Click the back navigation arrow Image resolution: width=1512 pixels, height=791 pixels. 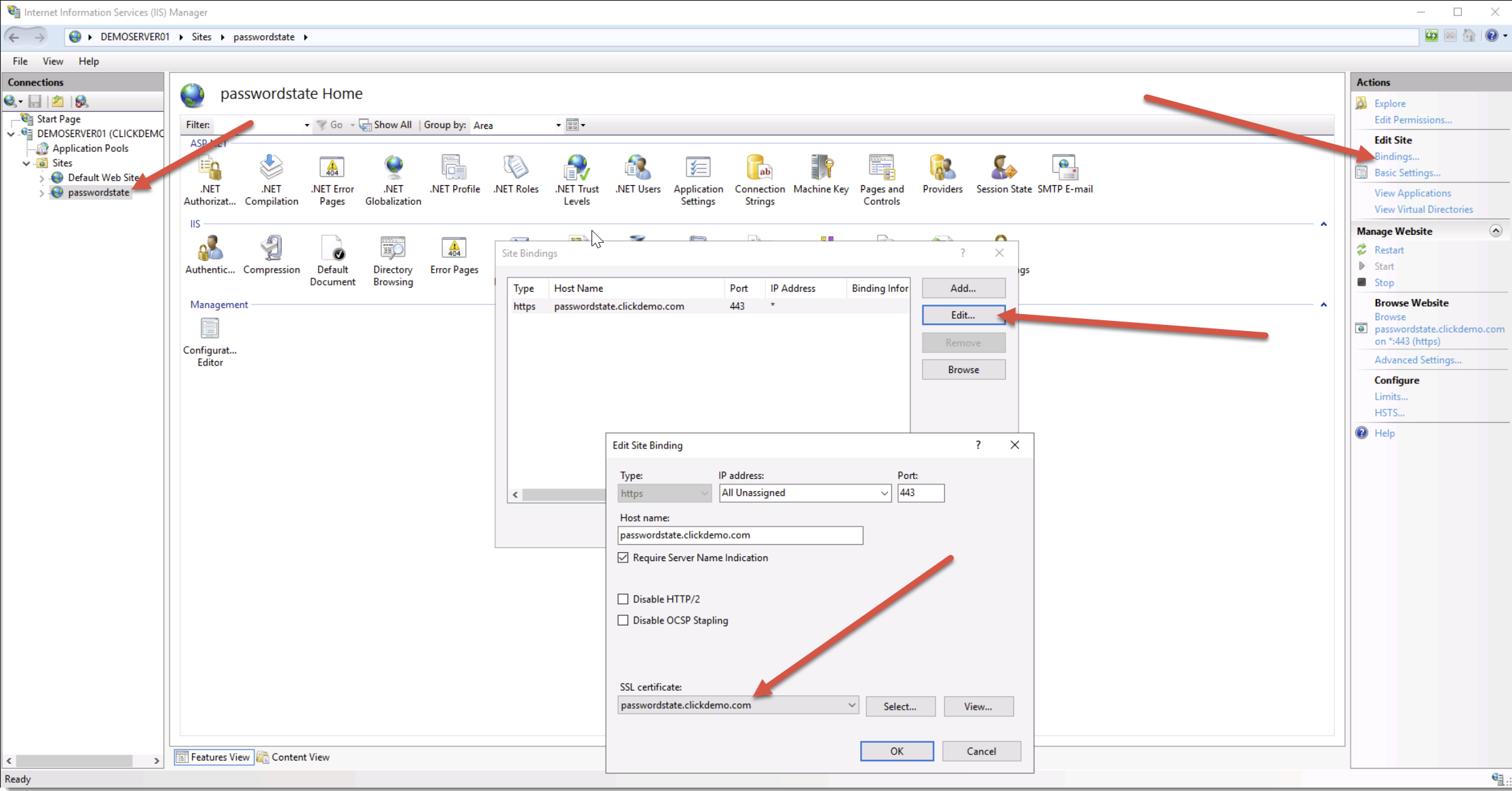(14, 37)
